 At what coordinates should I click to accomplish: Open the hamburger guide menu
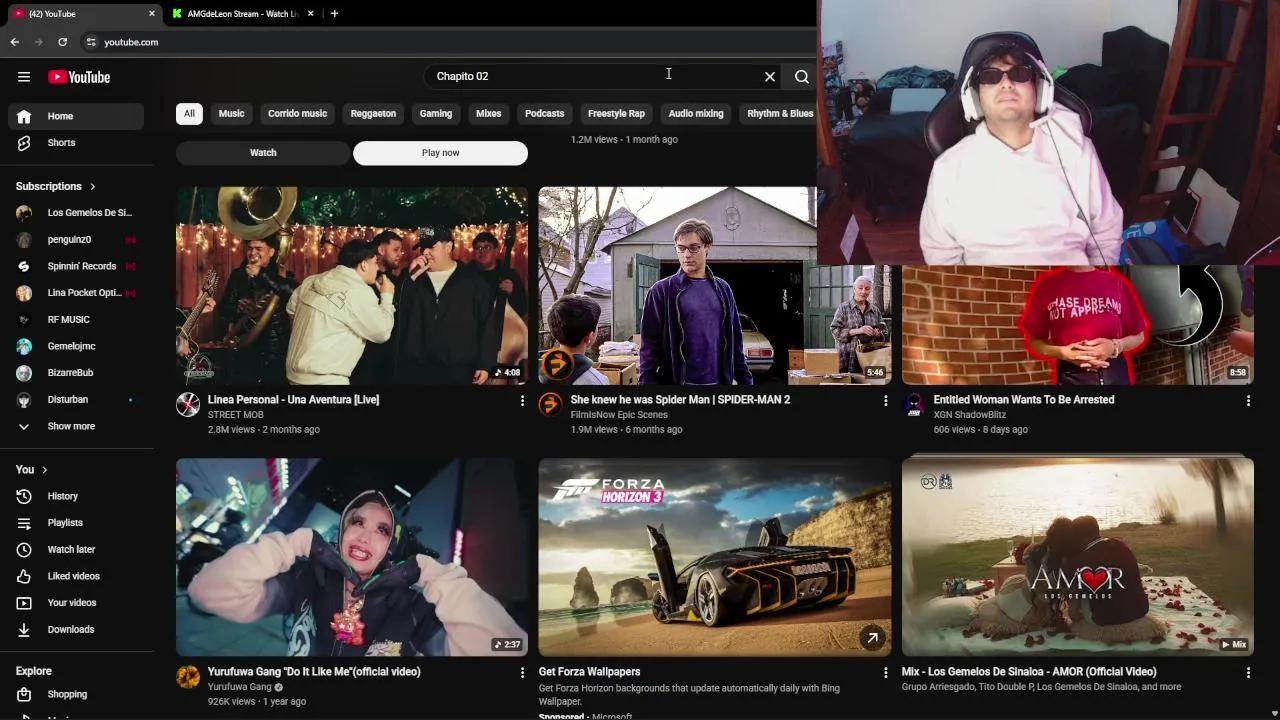(x=24, y=77)
